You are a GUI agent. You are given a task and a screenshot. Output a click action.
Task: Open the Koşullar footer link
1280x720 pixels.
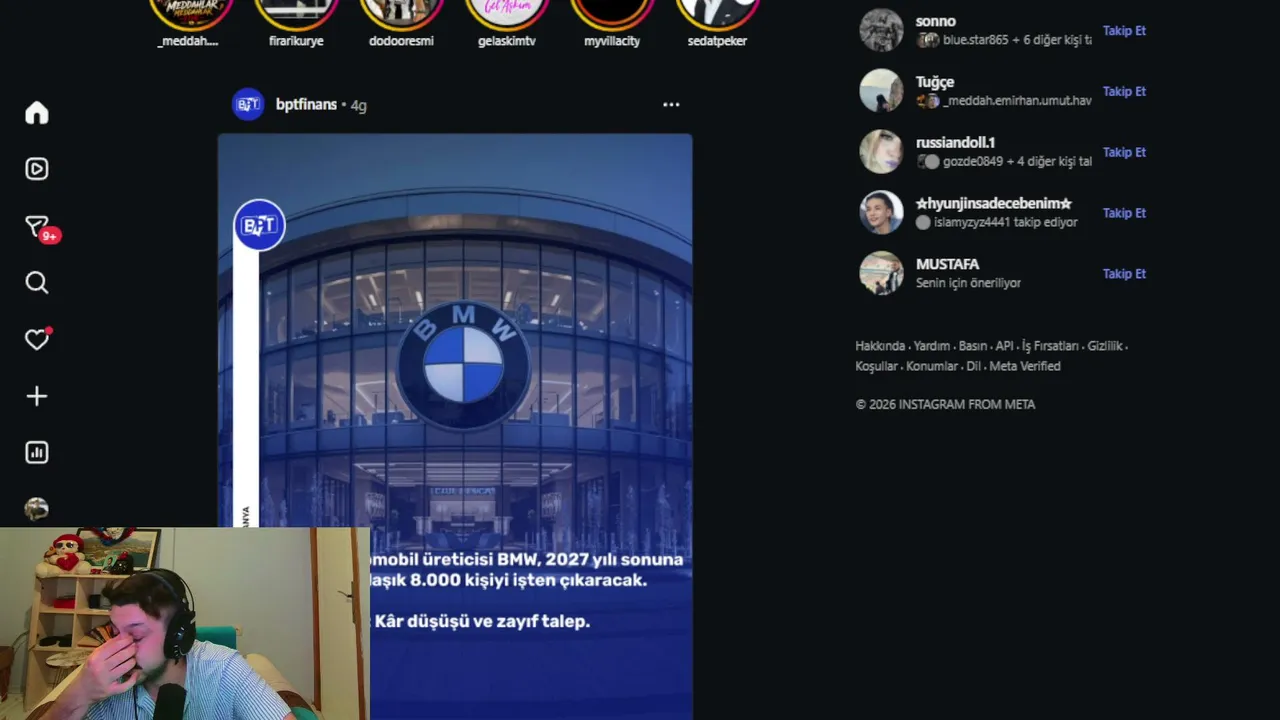click(x=876, y=366)
